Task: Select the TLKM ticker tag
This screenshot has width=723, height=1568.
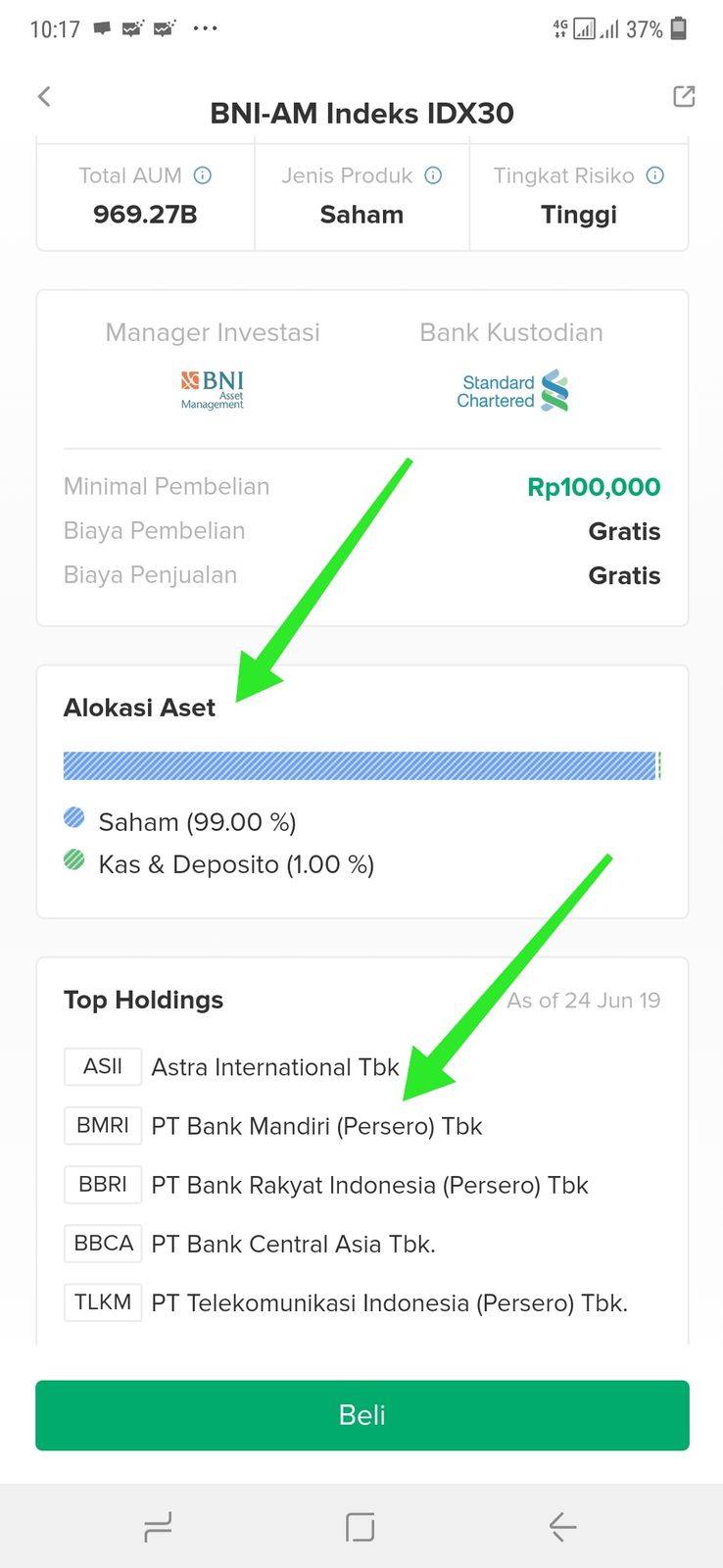Action: [103, 1301]
